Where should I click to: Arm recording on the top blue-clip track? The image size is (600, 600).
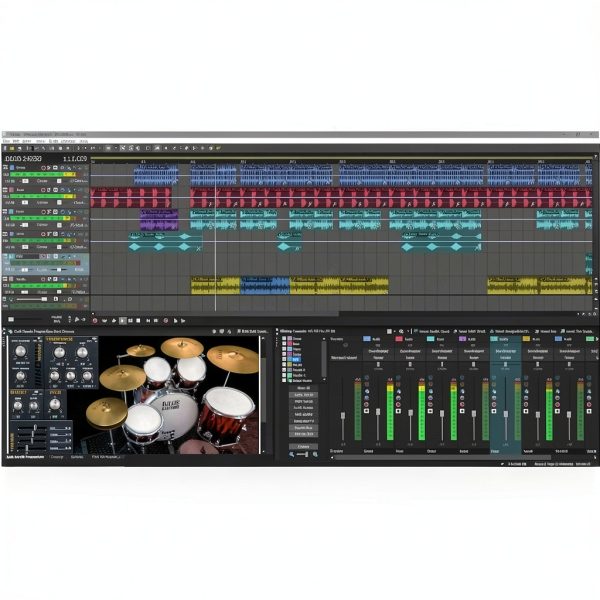point(43,168)
